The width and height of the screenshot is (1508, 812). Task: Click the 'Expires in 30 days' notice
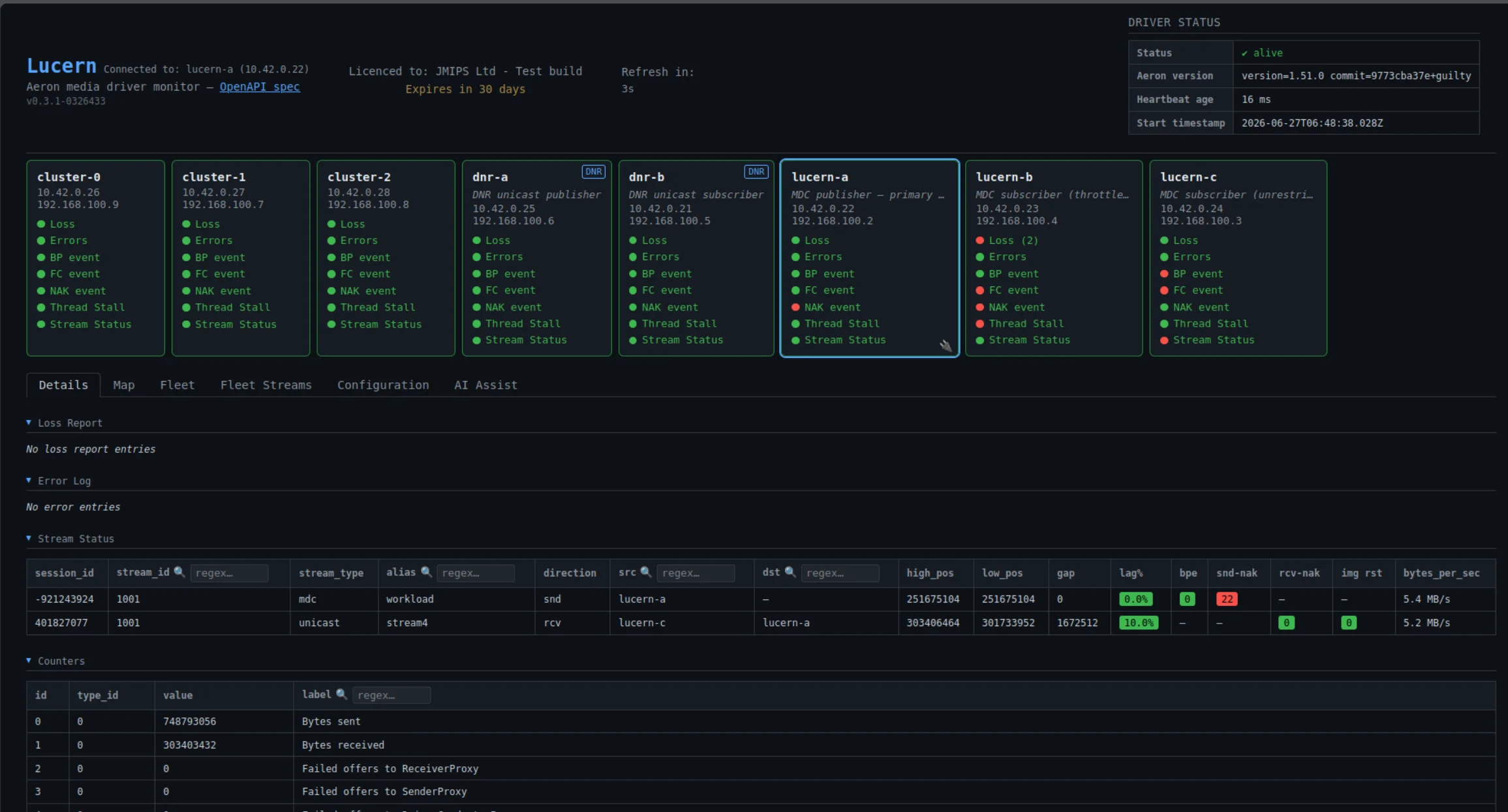tap(465, 89)
